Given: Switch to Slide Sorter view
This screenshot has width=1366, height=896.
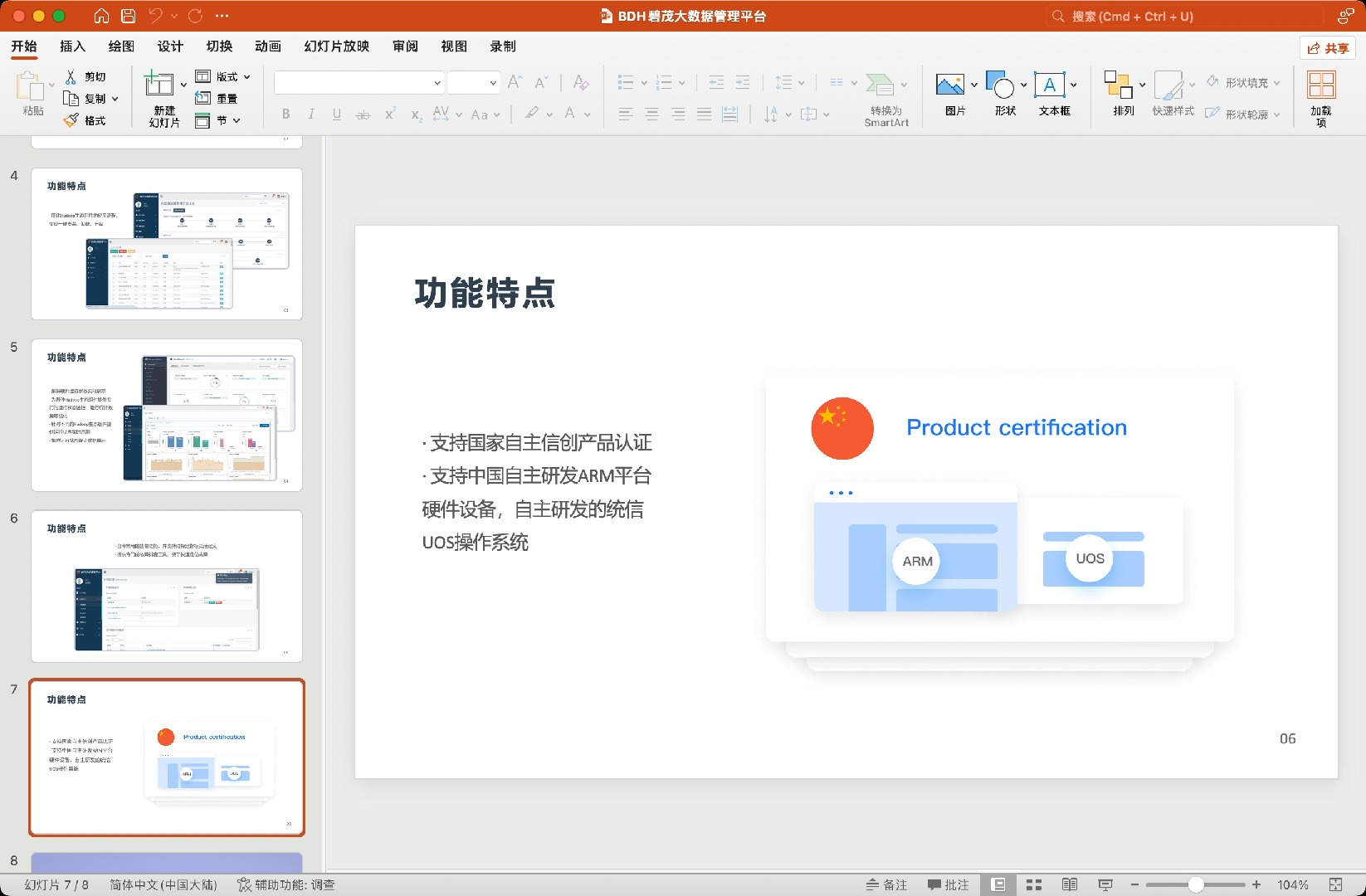Looking at the screenshot, I should point(1034,884).
